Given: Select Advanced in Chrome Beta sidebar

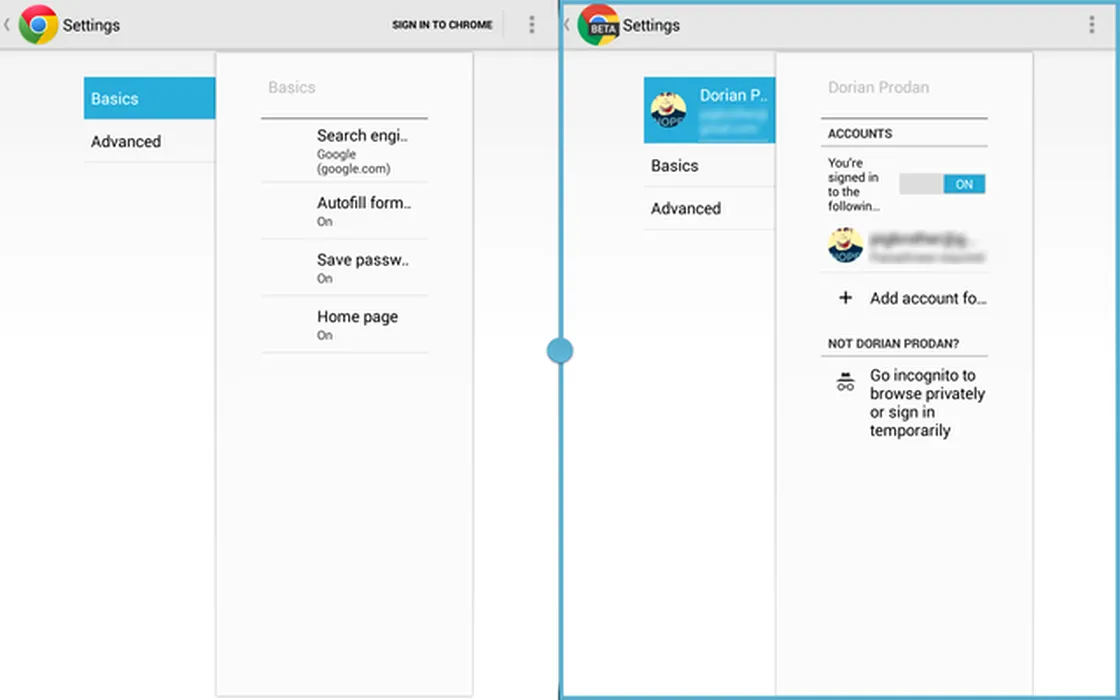Looking at the screenshot, I should (x=708, y=209).
